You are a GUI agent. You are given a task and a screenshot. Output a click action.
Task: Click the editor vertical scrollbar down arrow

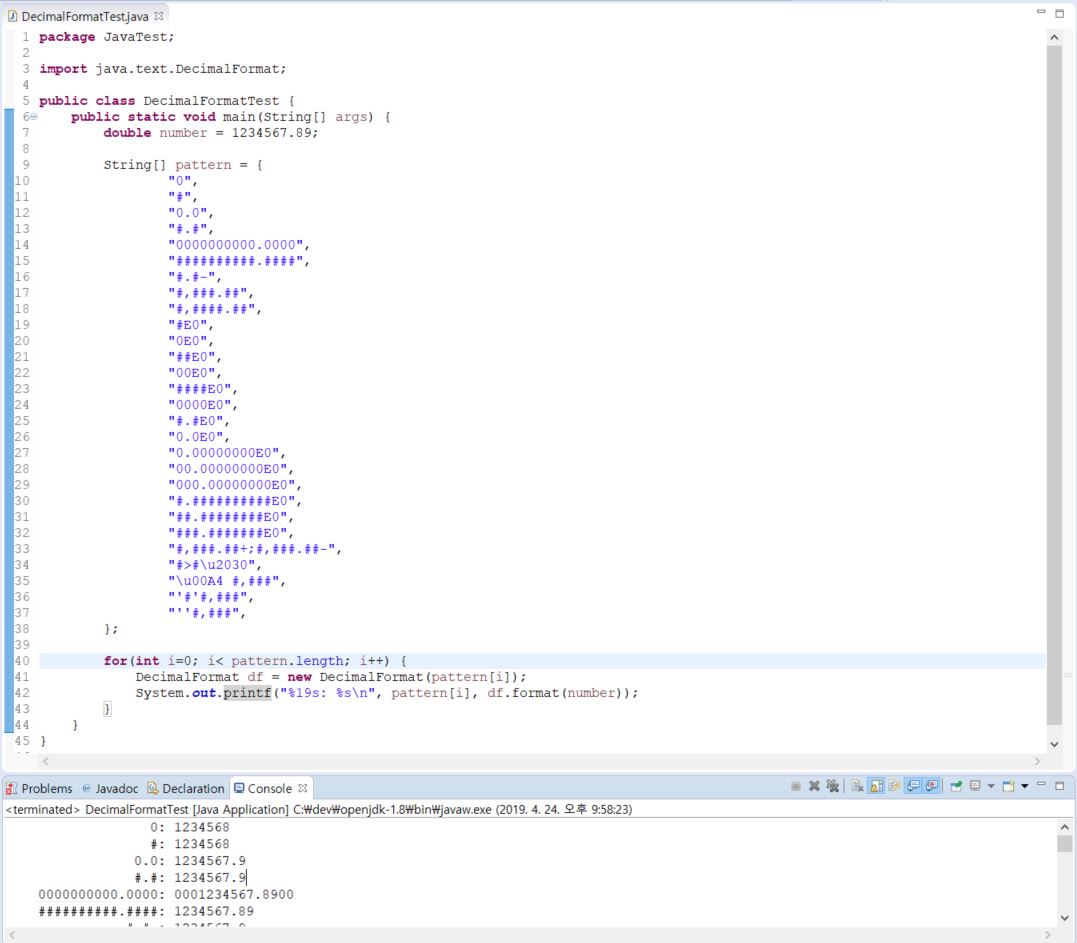1054,745
